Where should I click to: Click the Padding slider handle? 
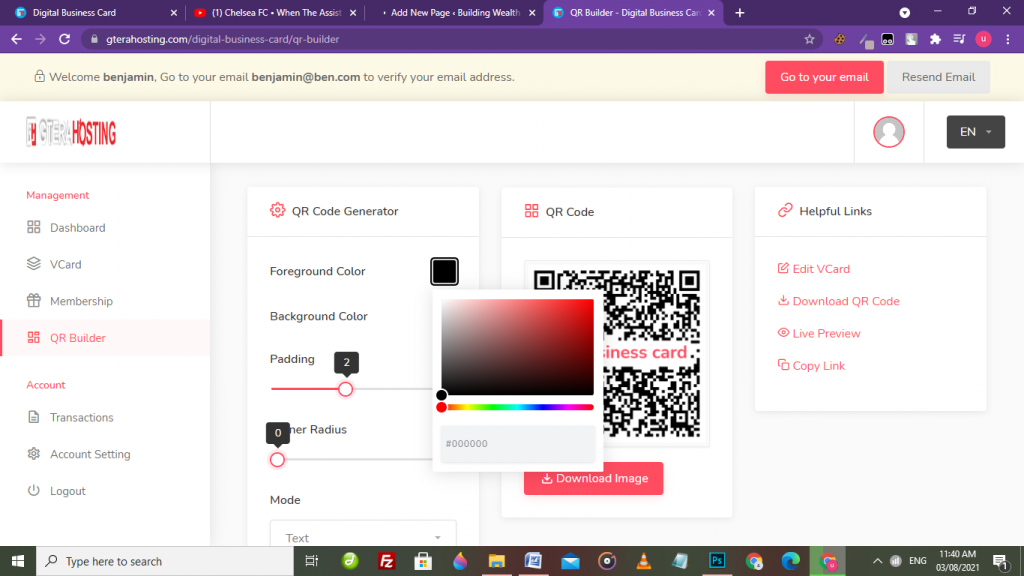(345, 389)
